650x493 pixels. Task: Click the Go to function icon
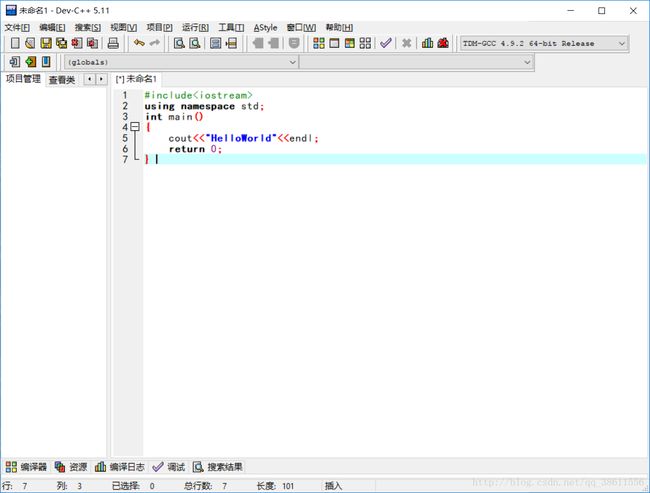216,43
